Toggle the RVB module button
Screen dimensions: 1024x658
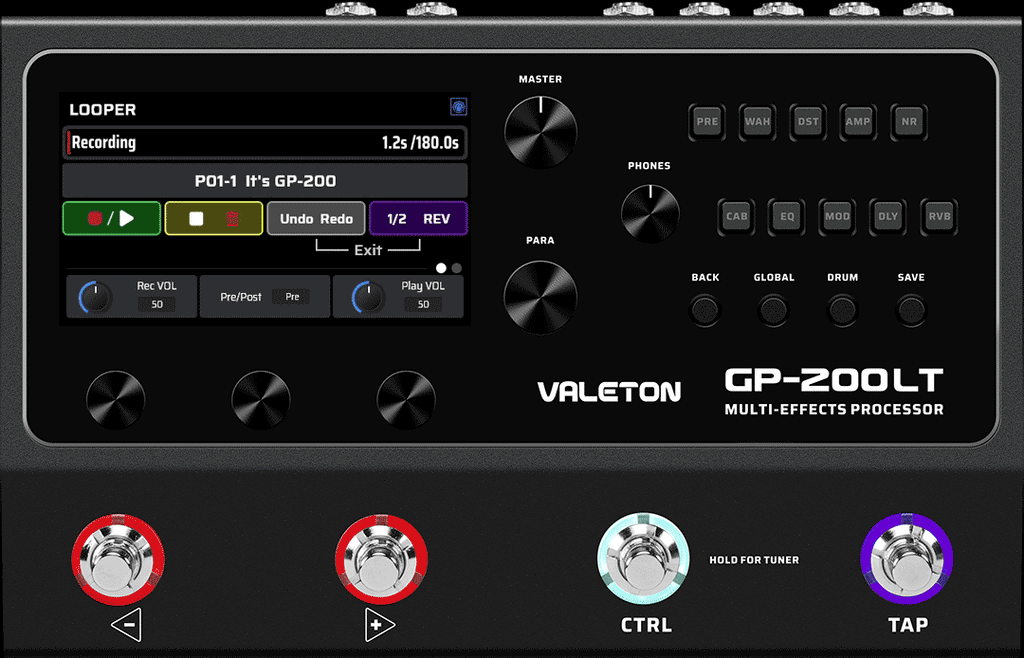point(939,217)
